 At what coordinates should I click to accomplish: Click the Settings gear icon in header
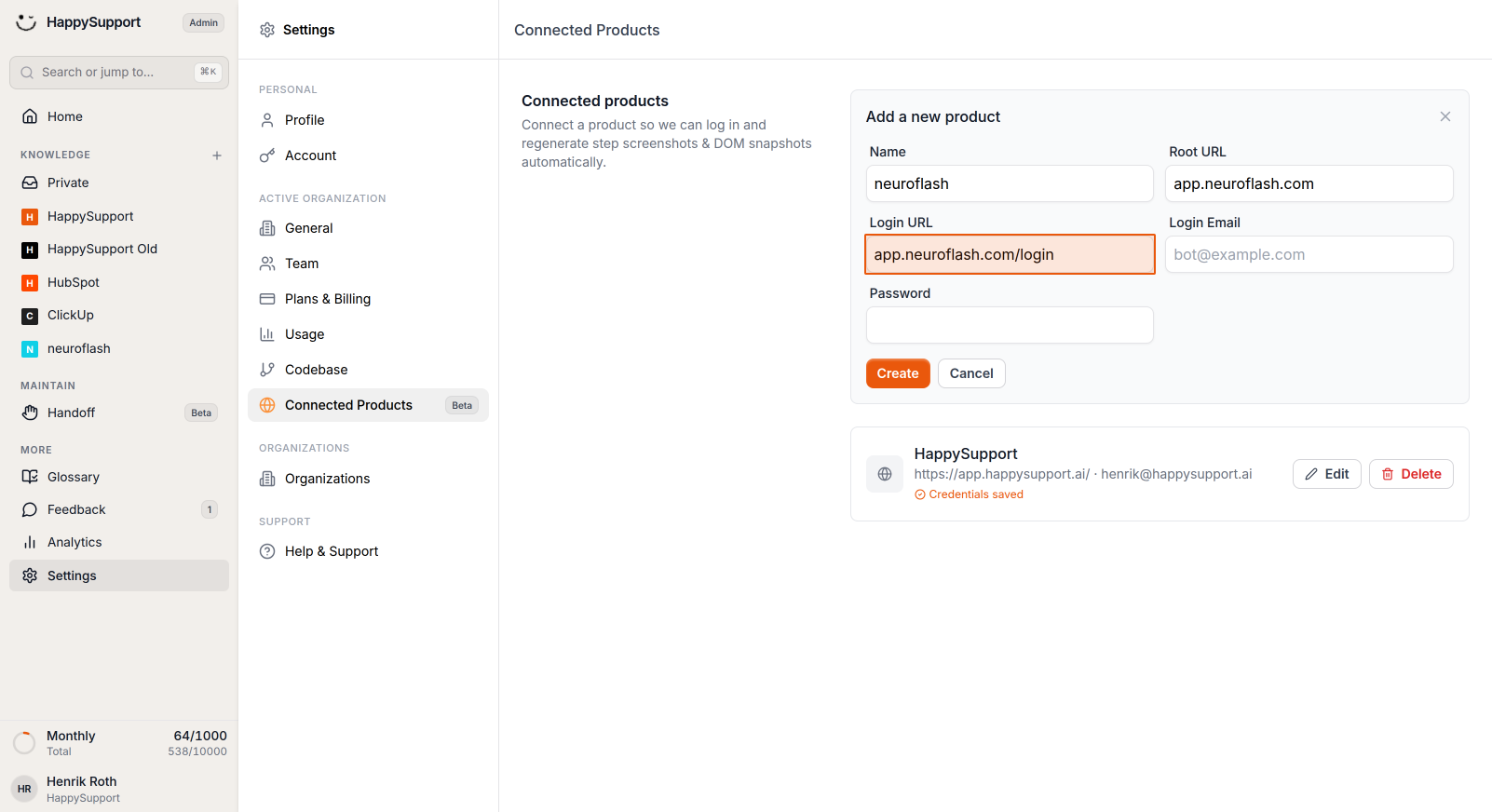tap(267, 30)
